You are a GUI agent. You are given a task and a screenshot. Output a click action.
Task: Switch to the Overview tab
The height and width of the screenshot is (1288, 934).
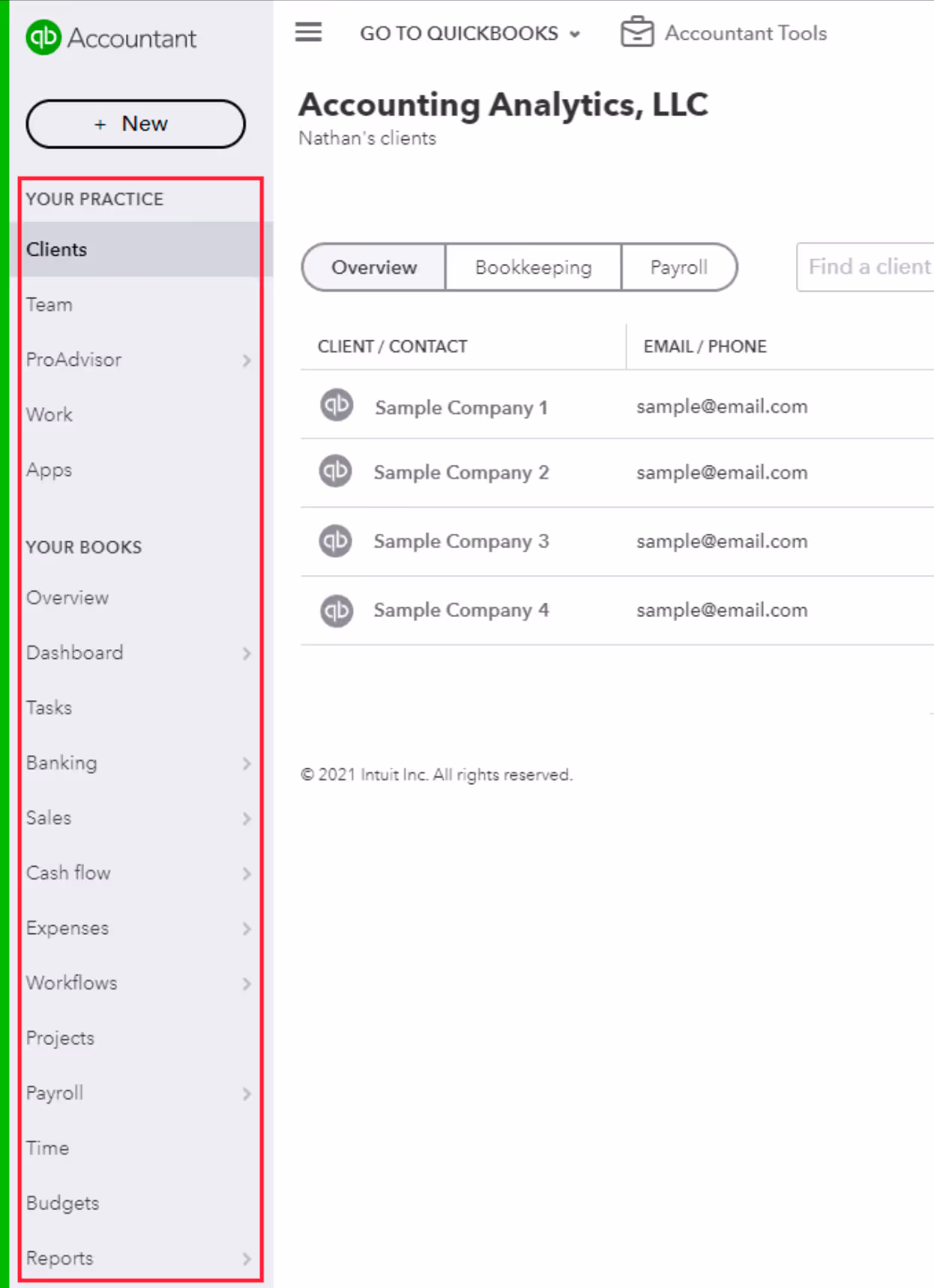(x=374, y=267)
